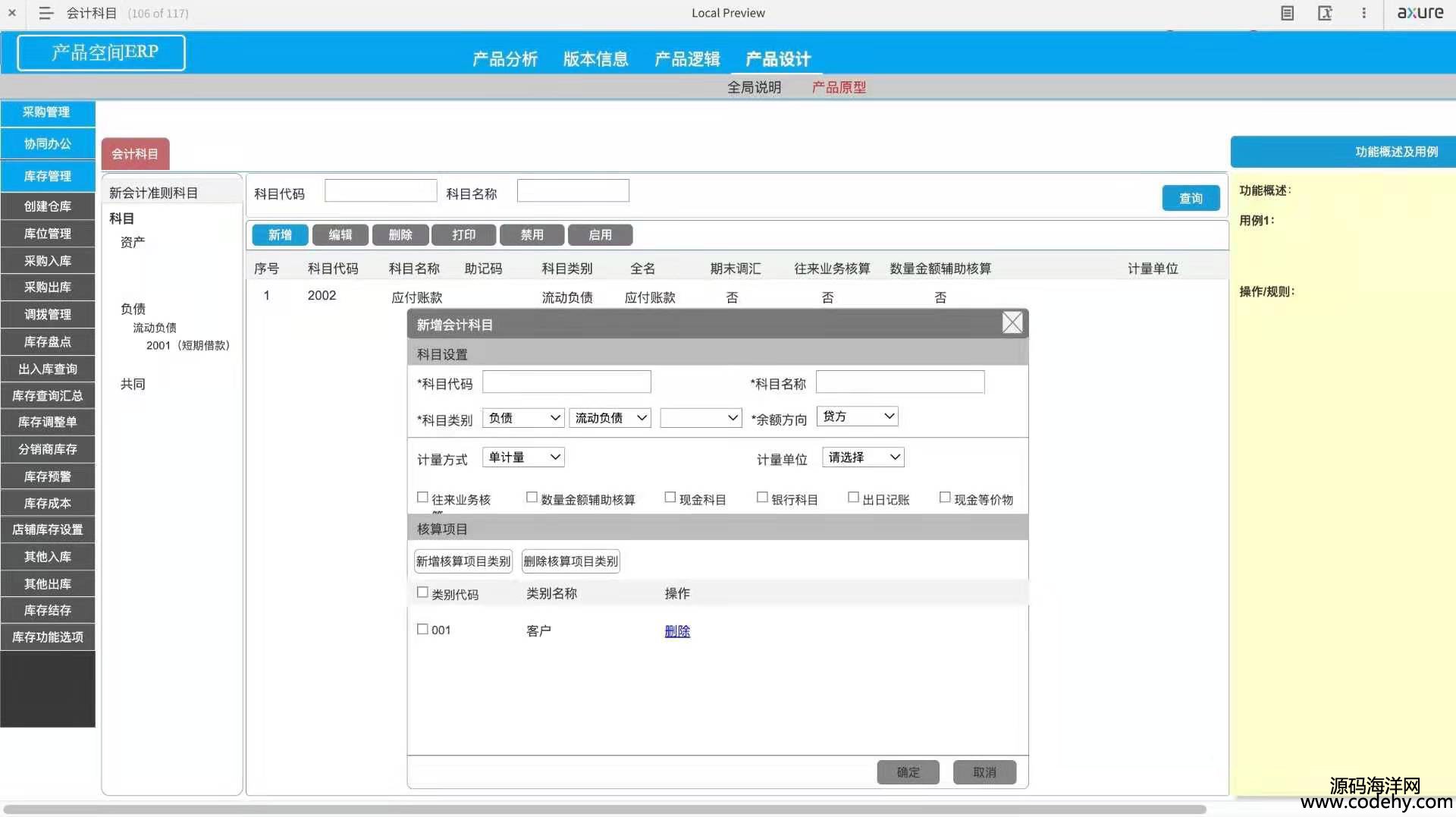
Task: Toggle the inspect panel icon in header
Action: [1325, 13]
